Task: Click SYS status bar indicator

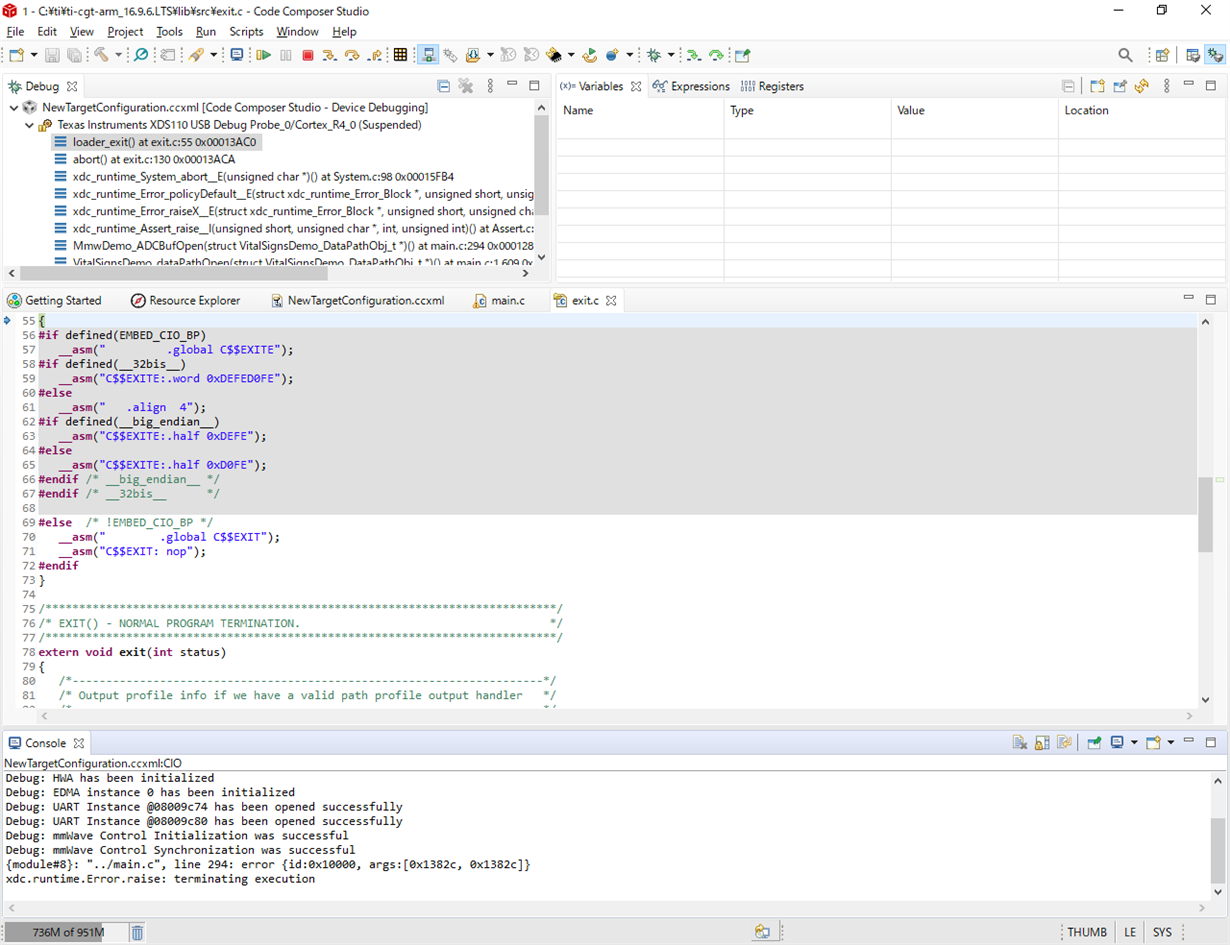Action: pos(1162,932)
